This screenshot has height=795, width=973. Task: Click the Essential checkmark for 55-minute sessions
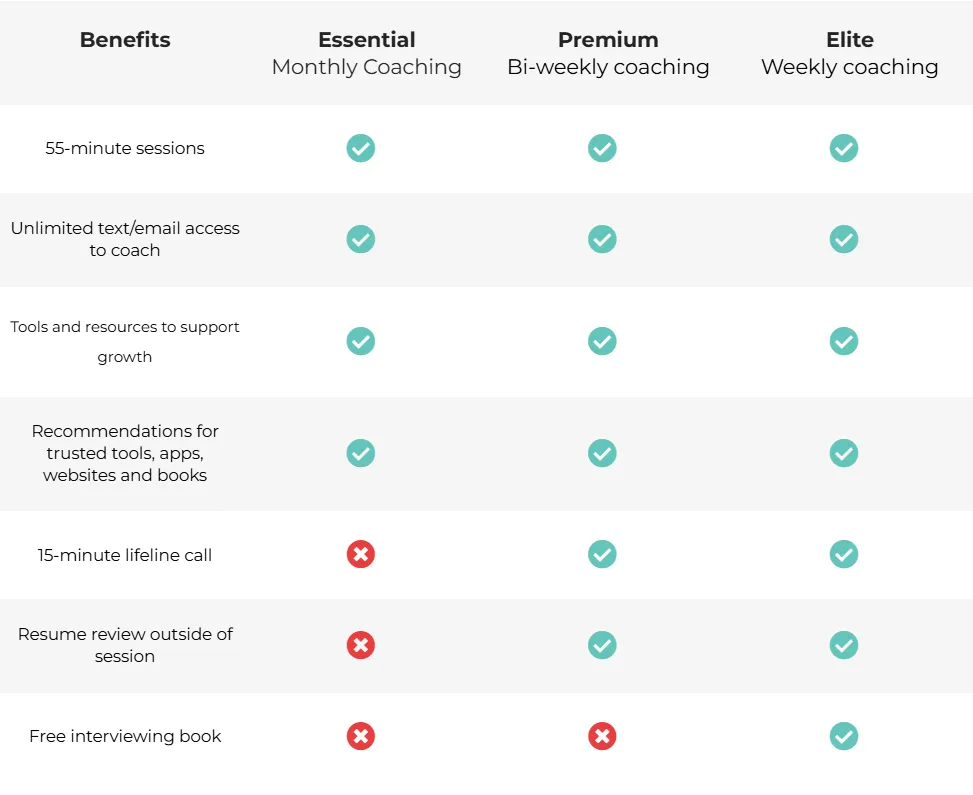(x=361, y=148)
